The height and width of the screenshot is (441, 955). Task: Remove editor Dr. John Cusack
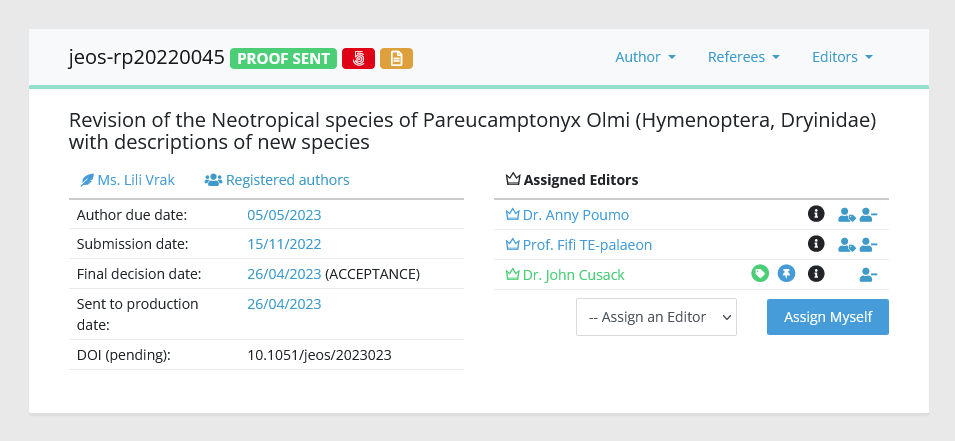[869, 274]
